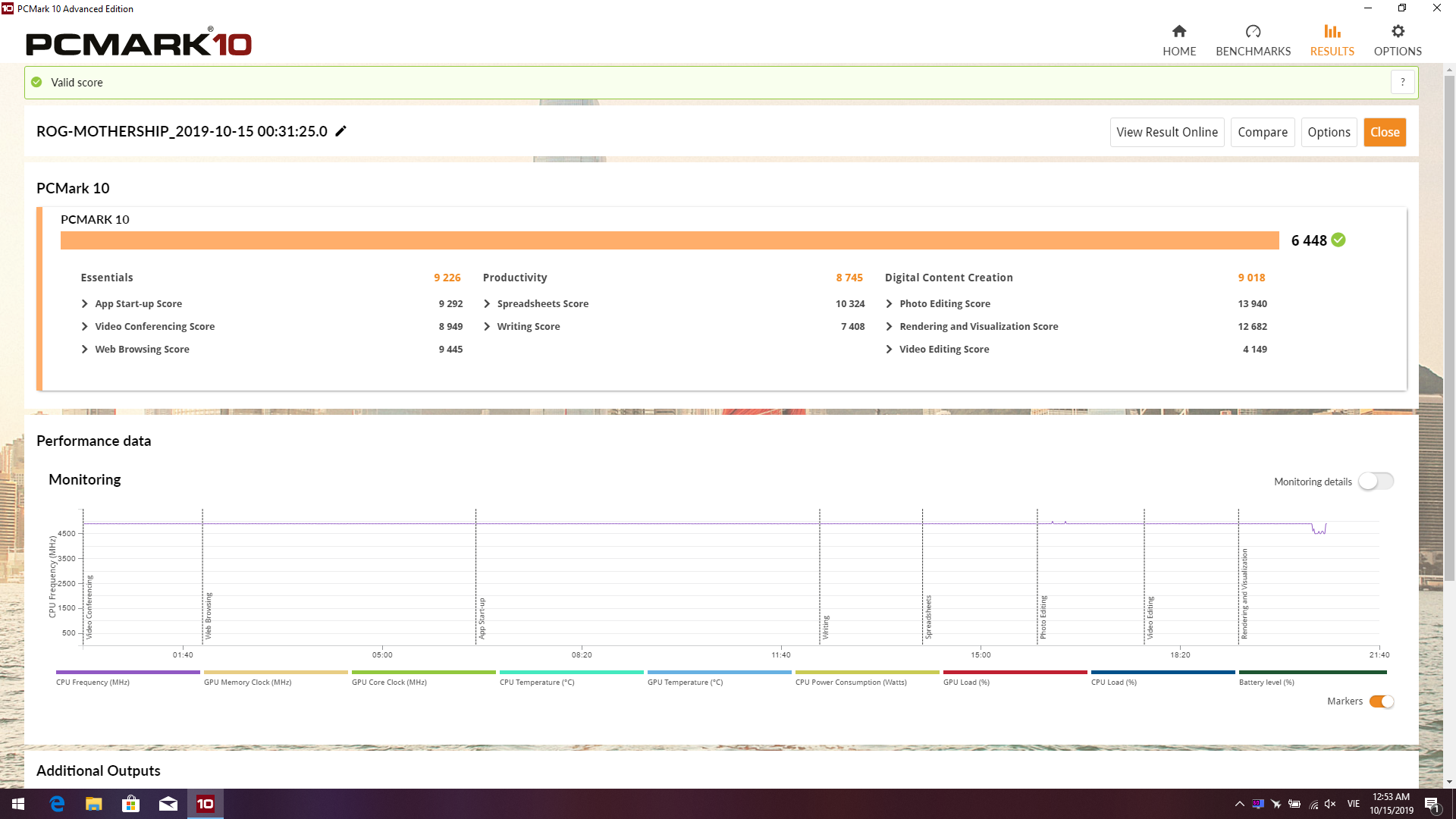Open the Windows Start menu
This screenshot has width=1456, height=819.
(x=18, y=804)
